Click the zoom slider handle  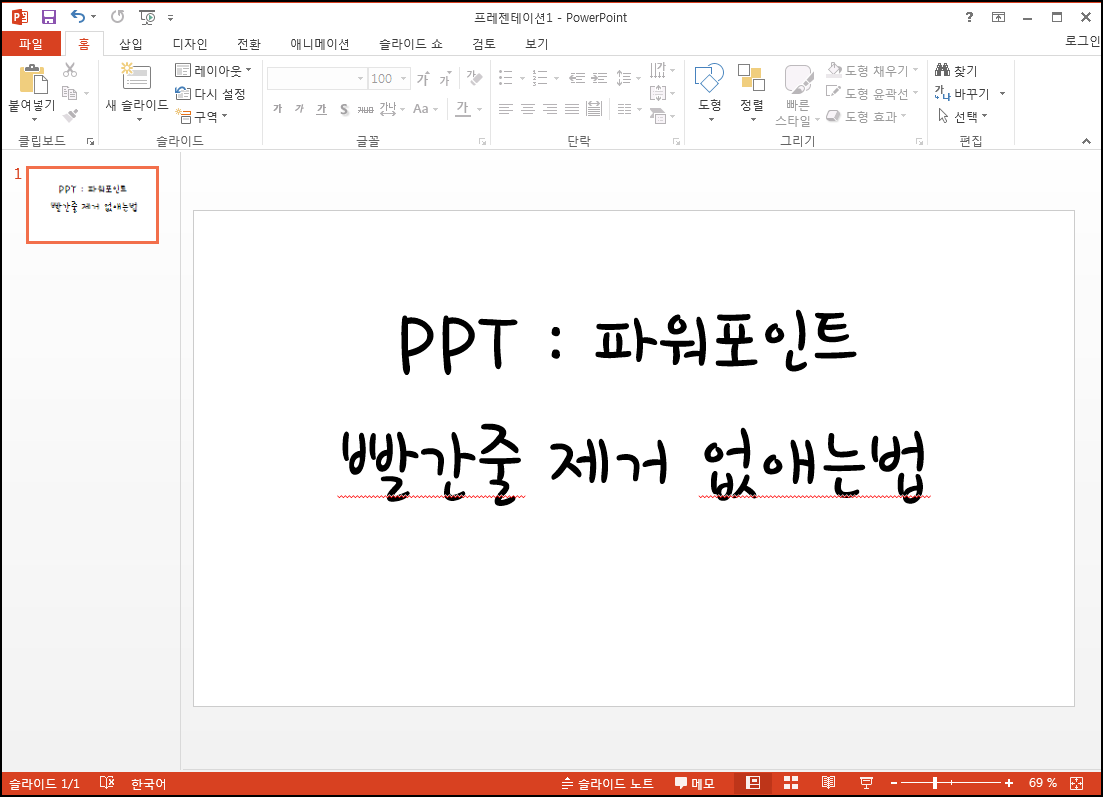click(x=935, y=783)
